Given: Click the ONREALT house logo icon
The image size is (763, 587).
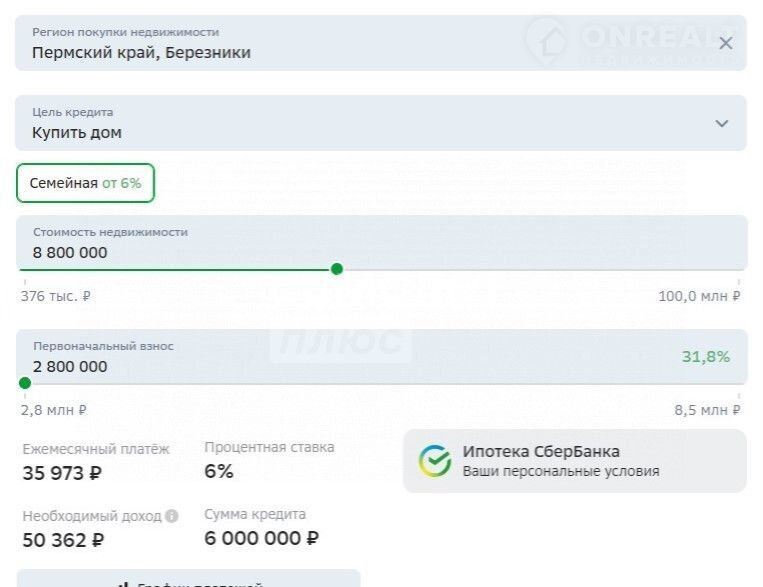Looking at the screenshot, I should click(548, 40).
